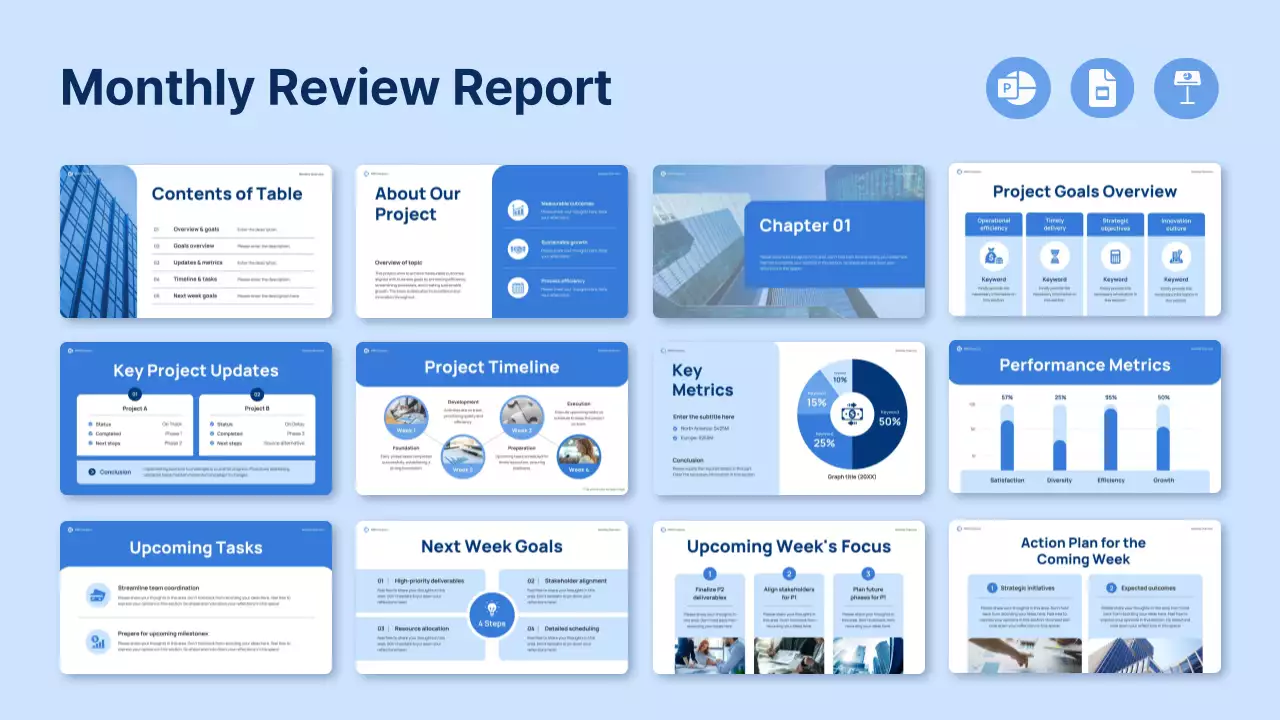Image resolution: width=1280 pixels, height=720 pixels.
Task: Click the lightbulb 4 Steps icon
Action: click(x=492, y=611)
